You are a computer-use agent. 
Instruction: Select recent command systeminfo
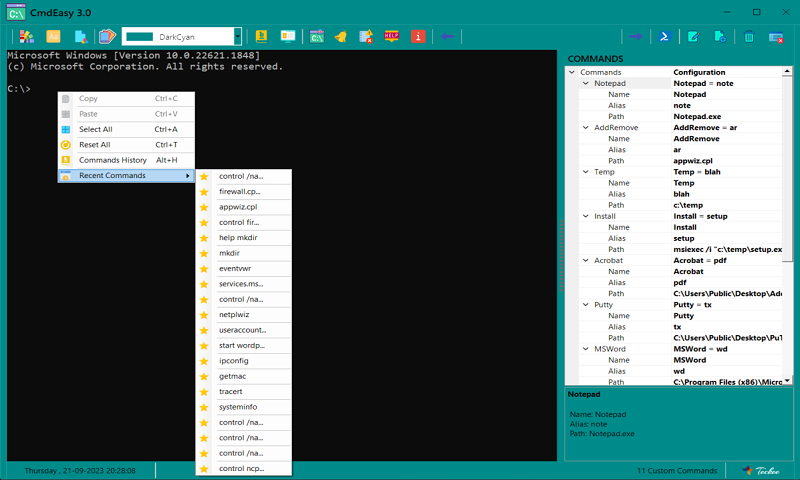(244, 407)
